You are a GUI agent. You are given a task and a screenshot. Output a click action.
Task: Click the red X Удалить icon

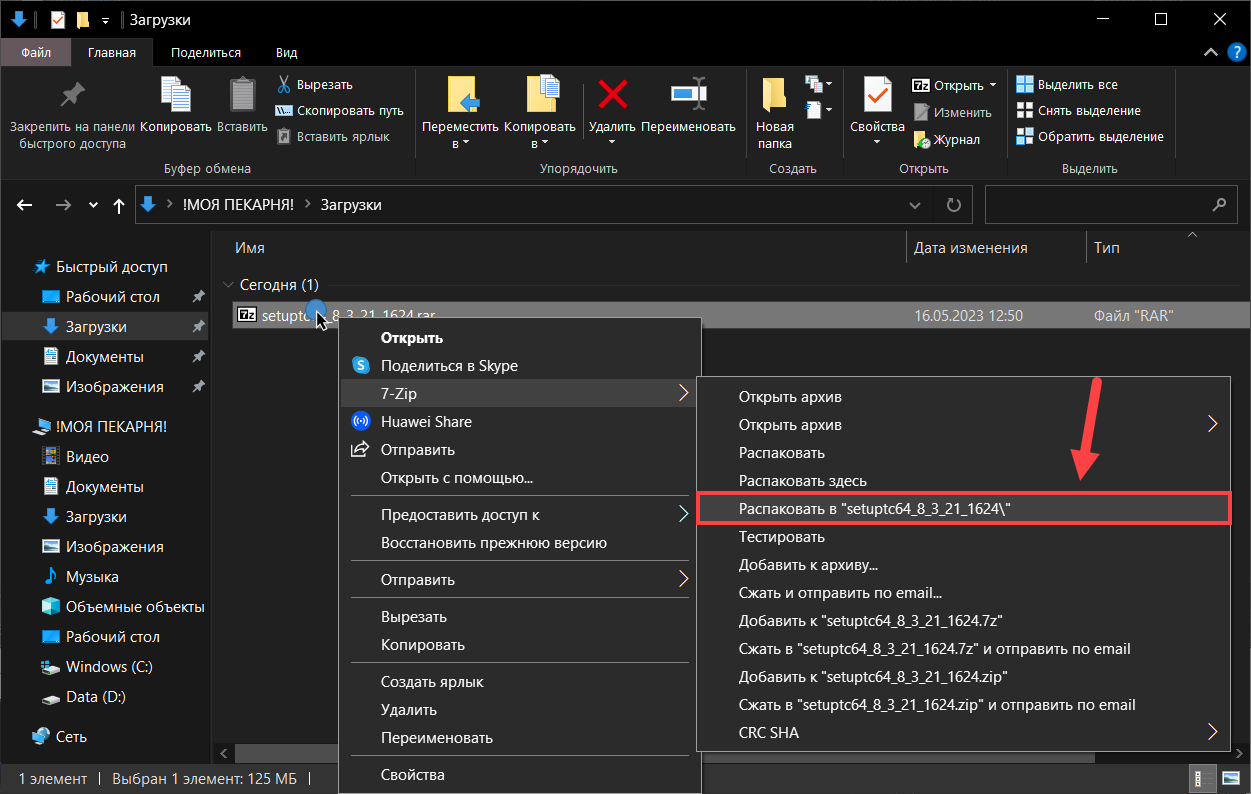pos(612,95)
